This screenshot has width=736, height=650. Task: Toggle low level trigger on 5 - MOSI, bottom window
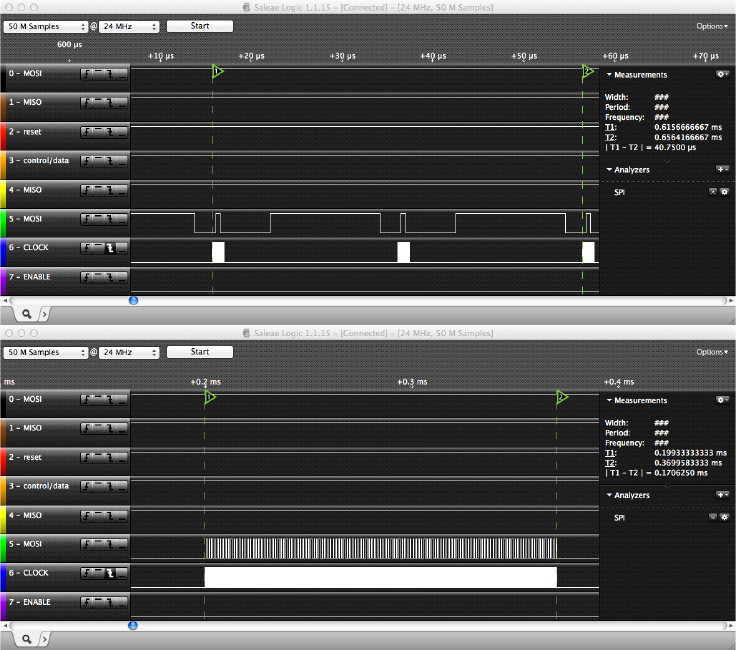coord(122,544)
